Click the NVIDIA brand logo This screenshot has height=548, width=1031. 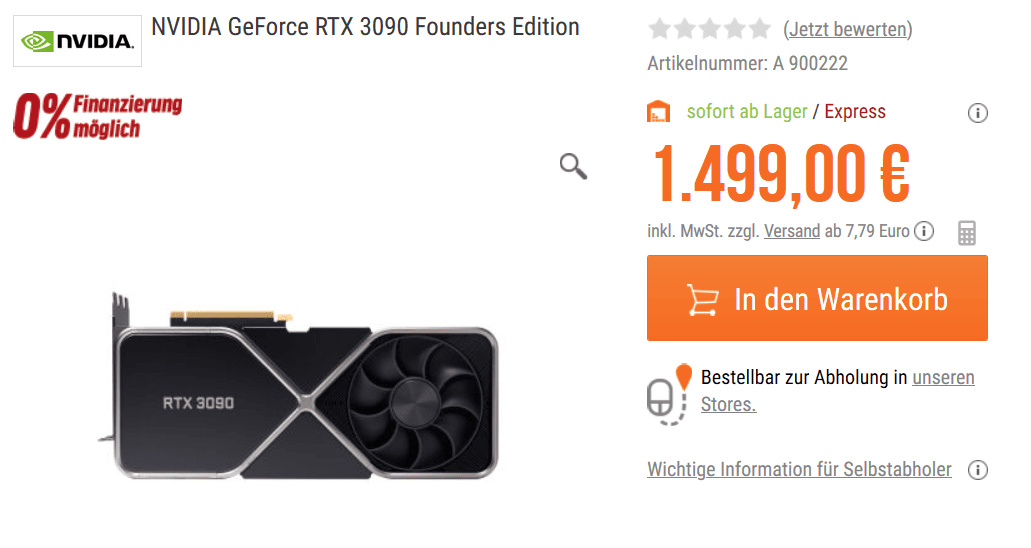77,41
